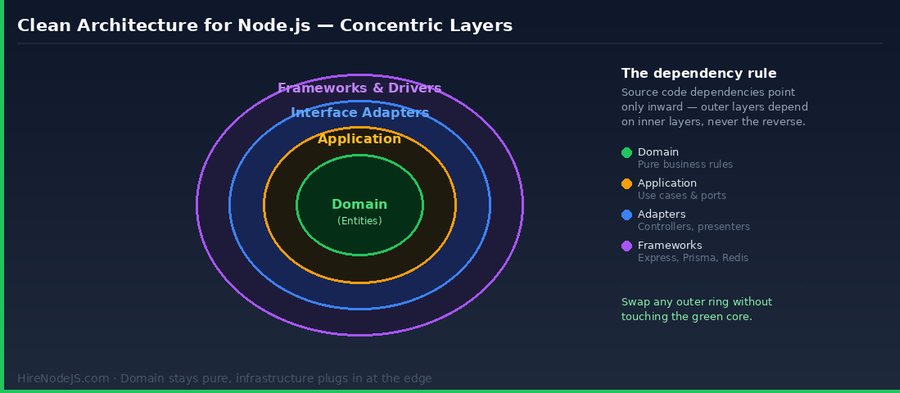
Task: Click the orange Application legend dot
Action: click(626, 184)
